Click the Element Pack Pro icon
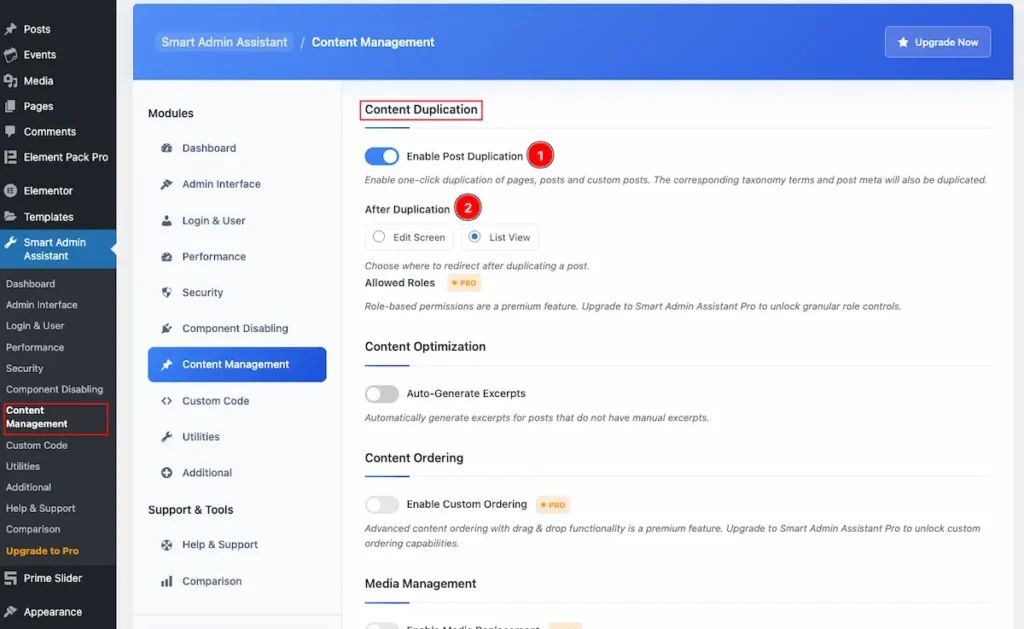Viewport: 1024px width, 629px height. (10, 157)
